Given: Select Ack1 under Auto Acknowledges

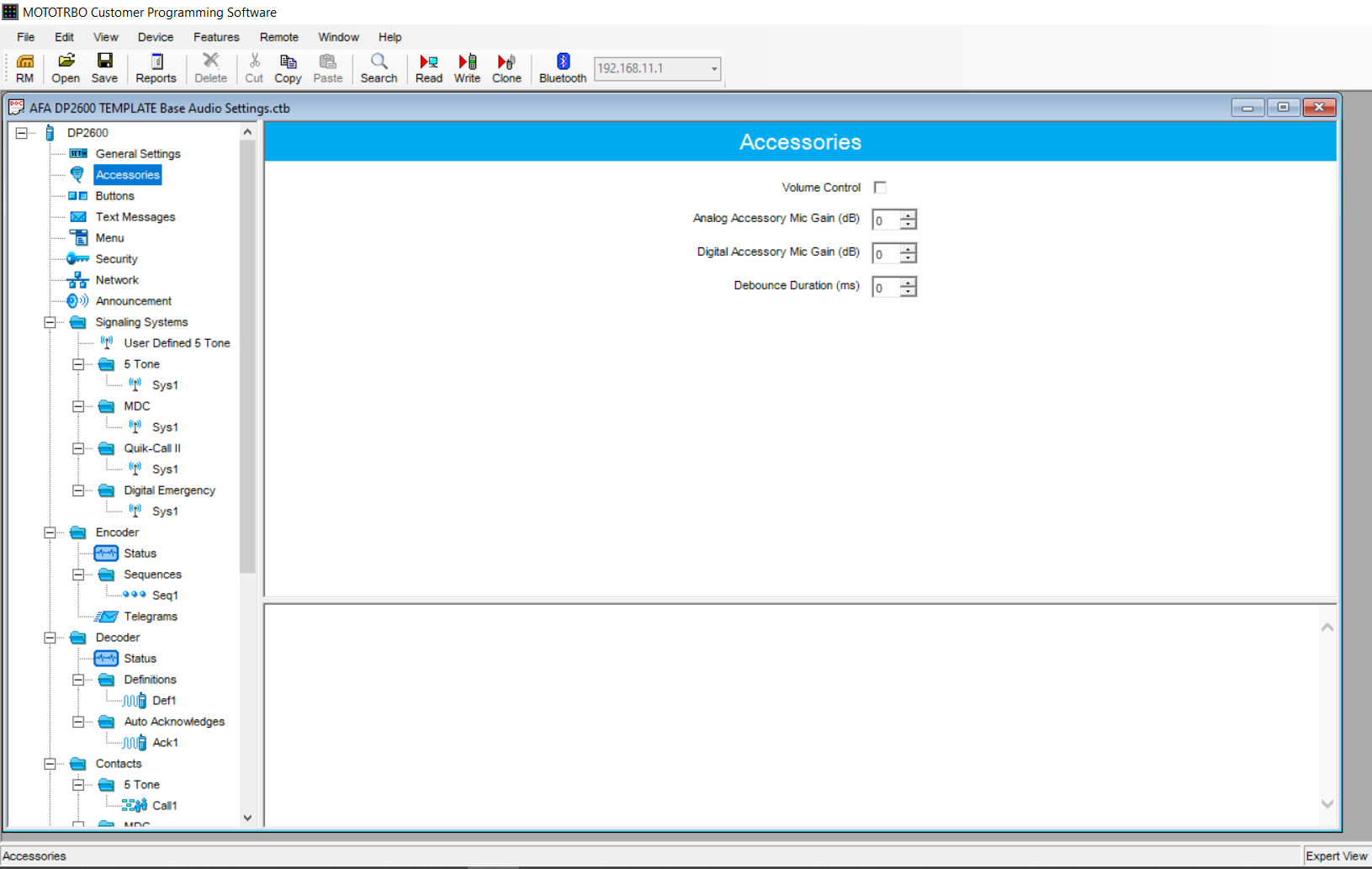Looking at the screenshot, I should pos(165,743).
